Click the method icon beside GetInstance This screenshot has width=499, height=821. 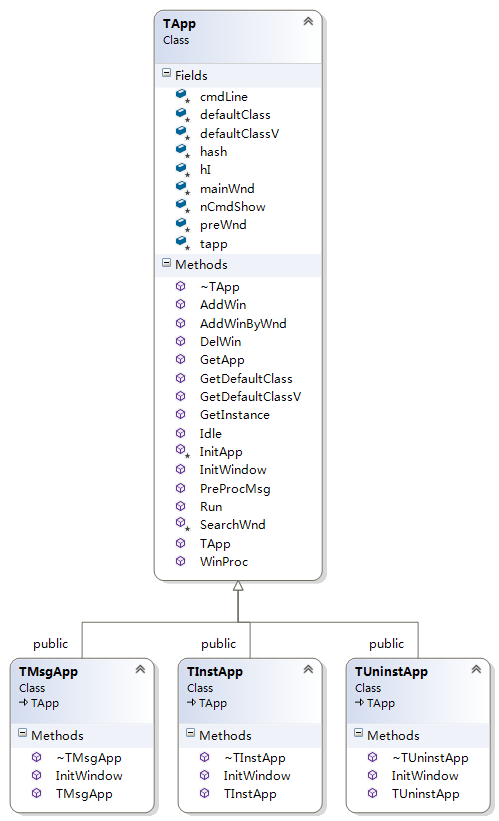click(181, 414)
